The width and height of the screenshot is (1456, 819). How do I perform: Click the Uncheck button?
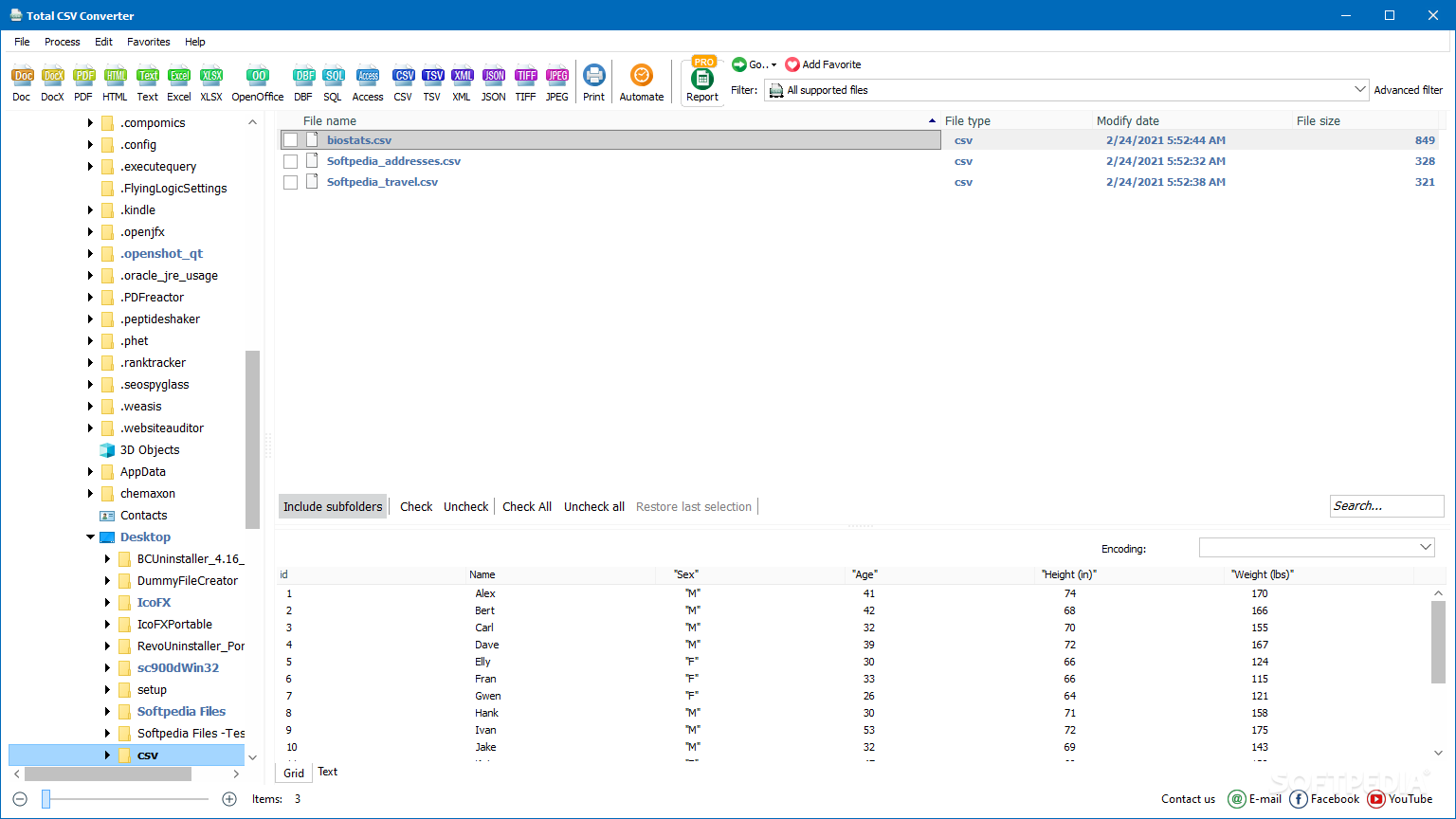click(466, 506)
